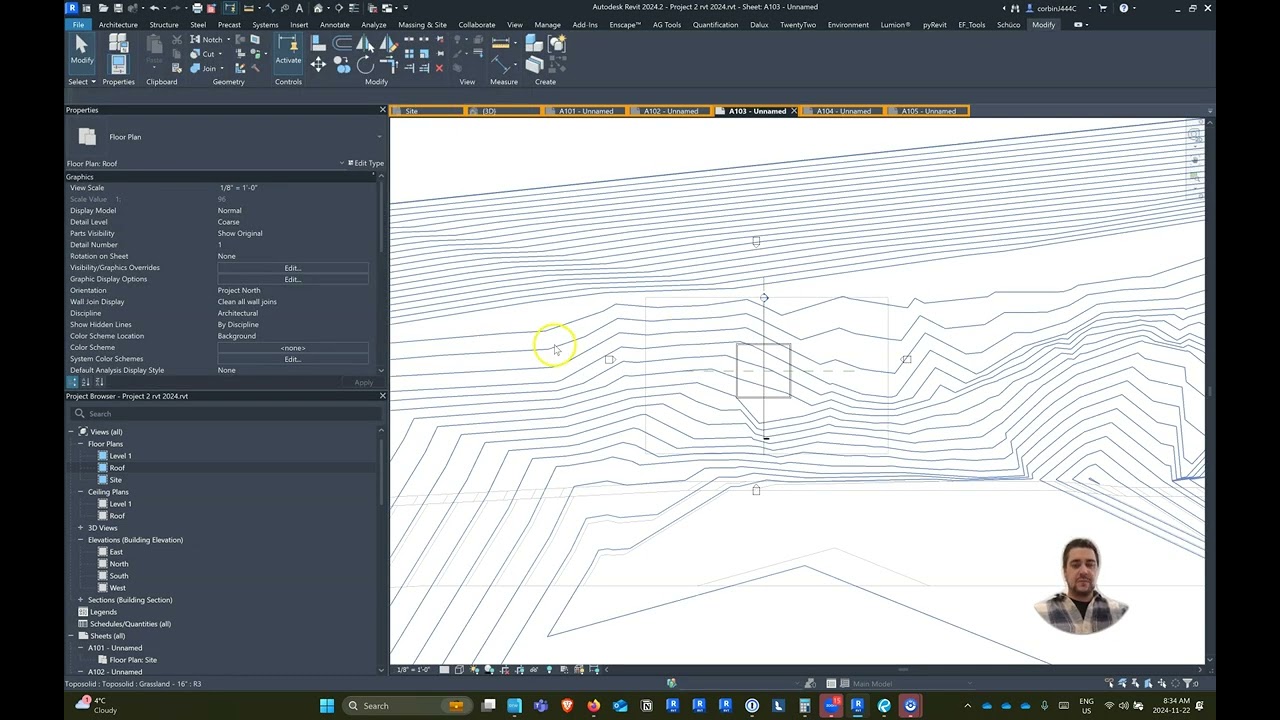Viewport: 1280px width, 720px height.
Task: Expand the 3D Views tree node
Action: (81, 528)
